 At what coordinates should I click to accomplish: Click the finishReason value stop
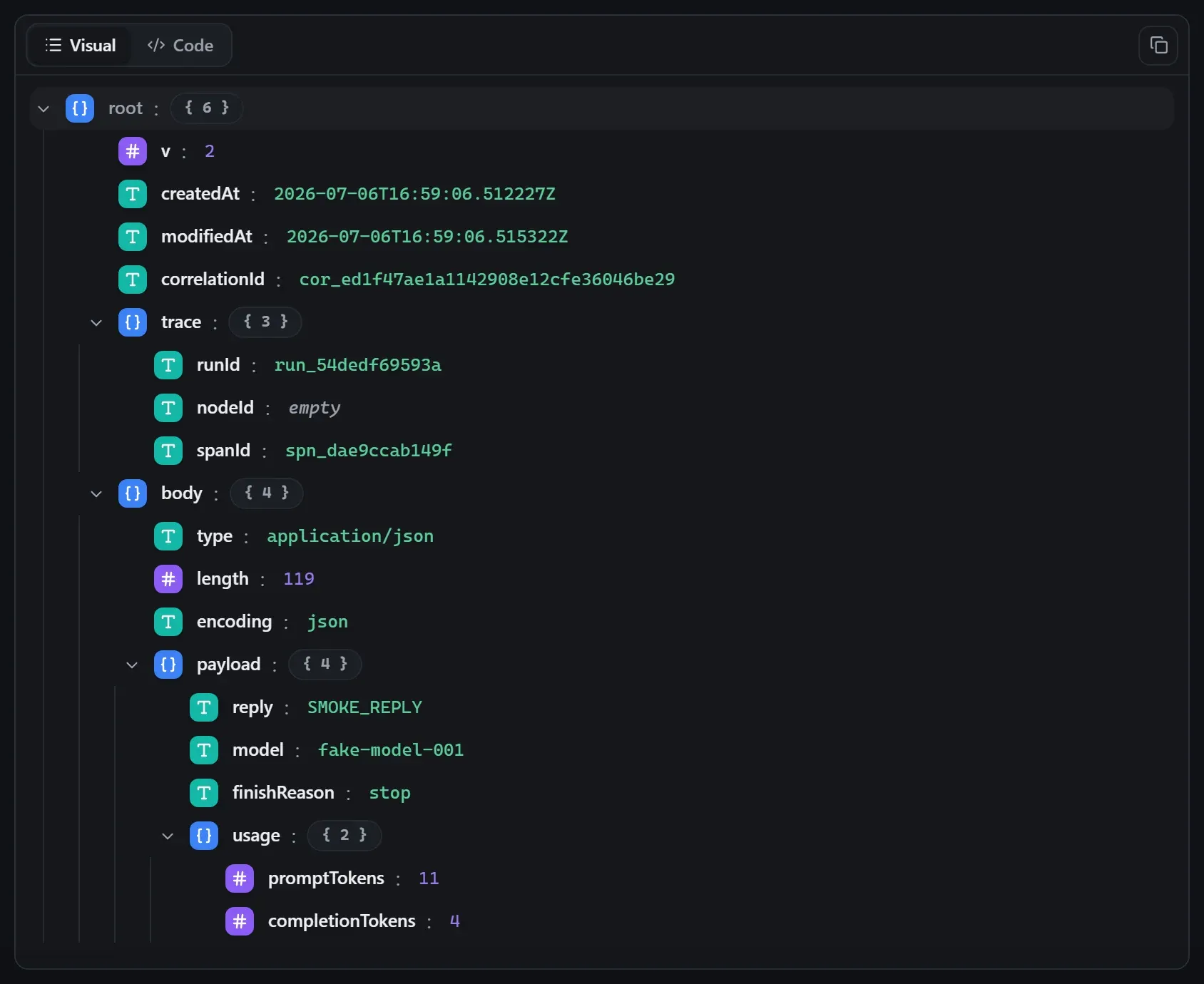point(390,793)
